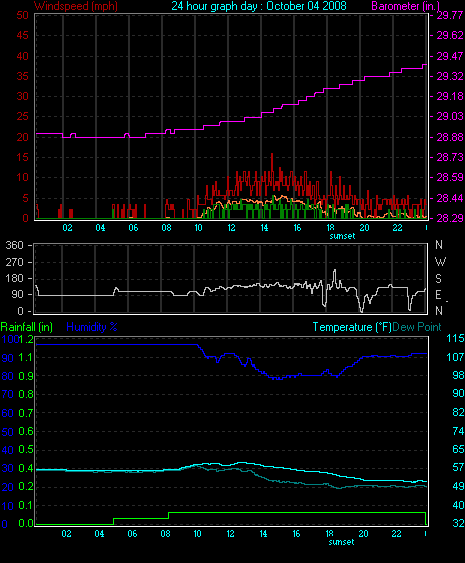The height and width of the screenshot is (563, 465).
Task: Click the 25 value on the windspeed axis
Action: (x=22, y=117)
